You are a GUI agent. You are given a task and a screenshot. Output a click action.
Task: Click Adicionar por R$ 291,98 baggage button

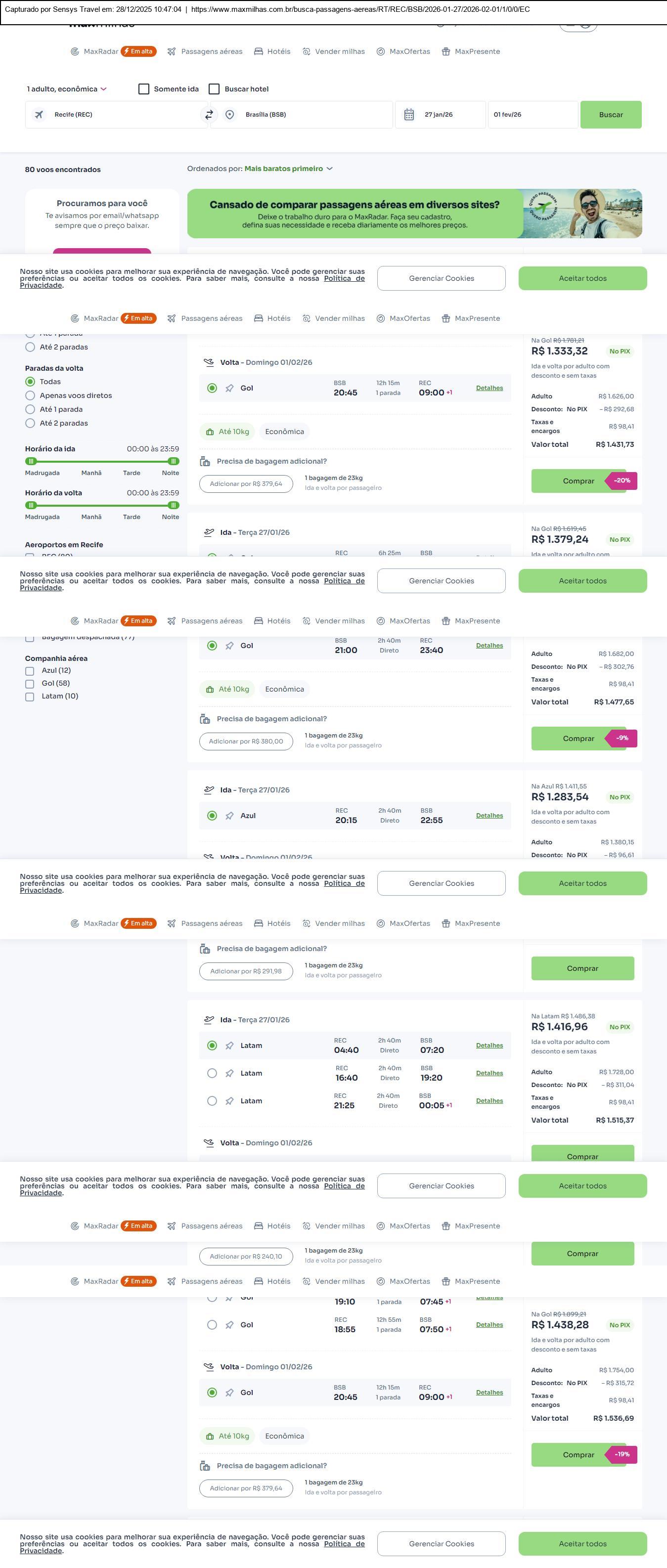pyautogui.click(x=246, y=971)
